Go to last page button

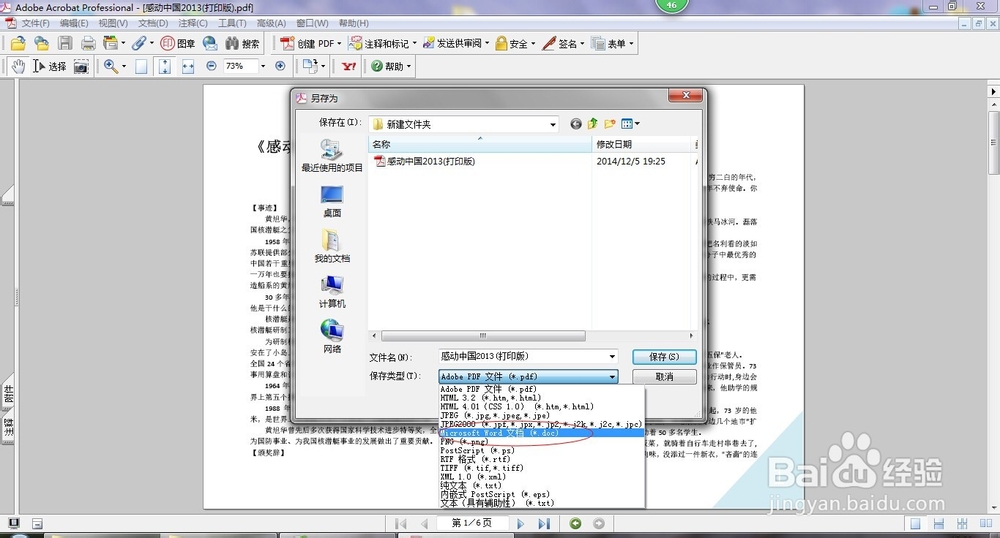pos(543,523)
